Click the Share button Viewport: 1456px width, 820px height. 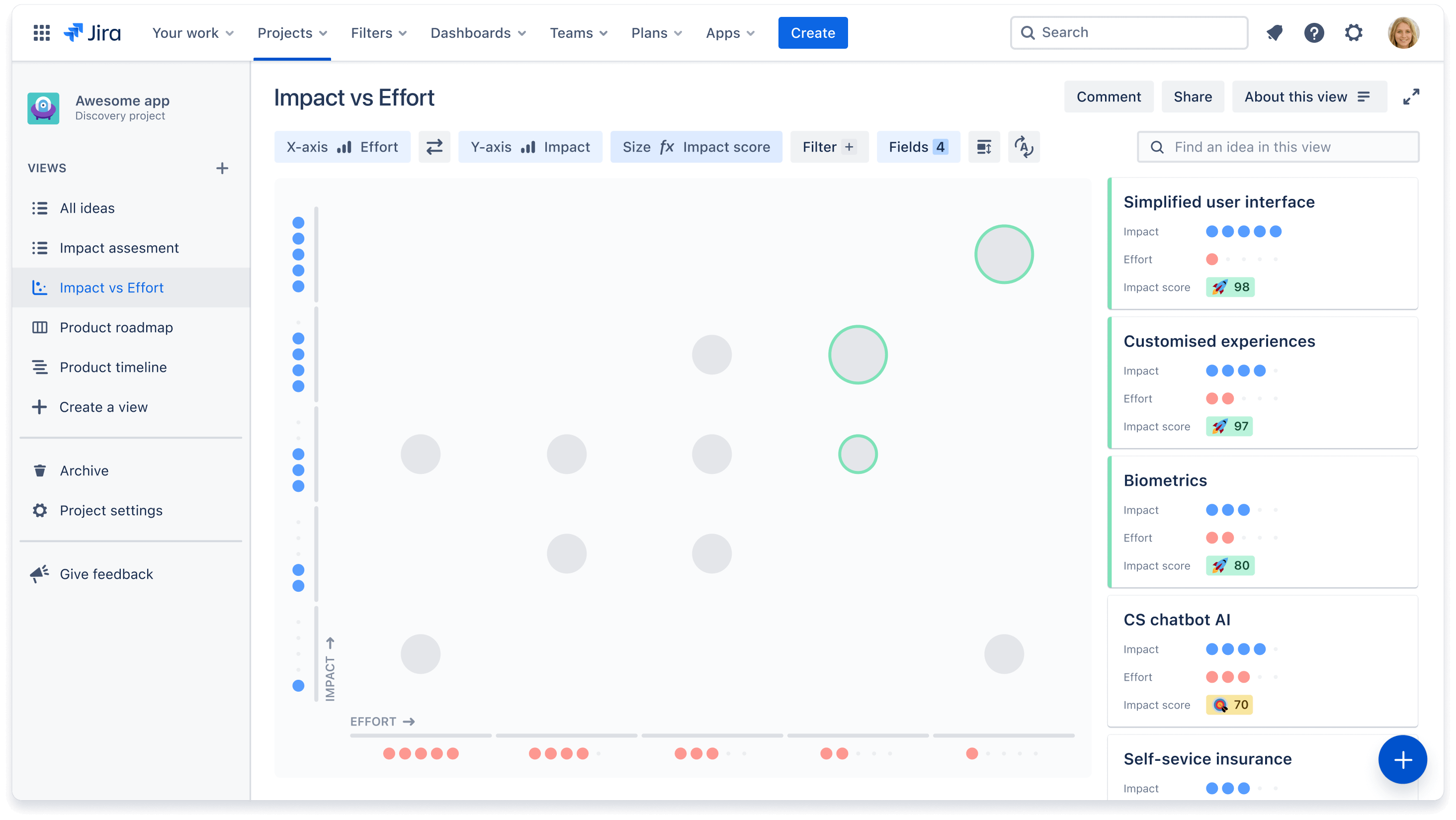(1193, 97)
